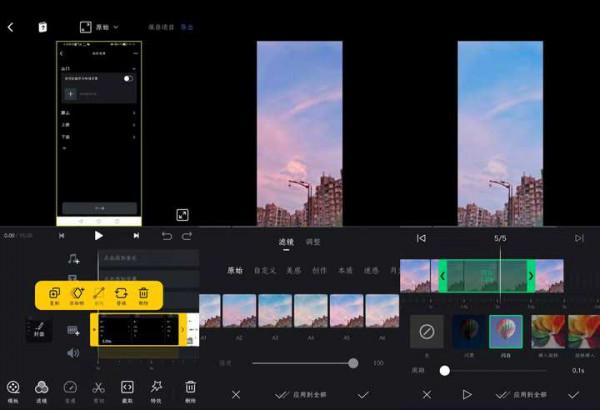
Task: Expand the clip's right green trim handle
Action: pos(530,276)
